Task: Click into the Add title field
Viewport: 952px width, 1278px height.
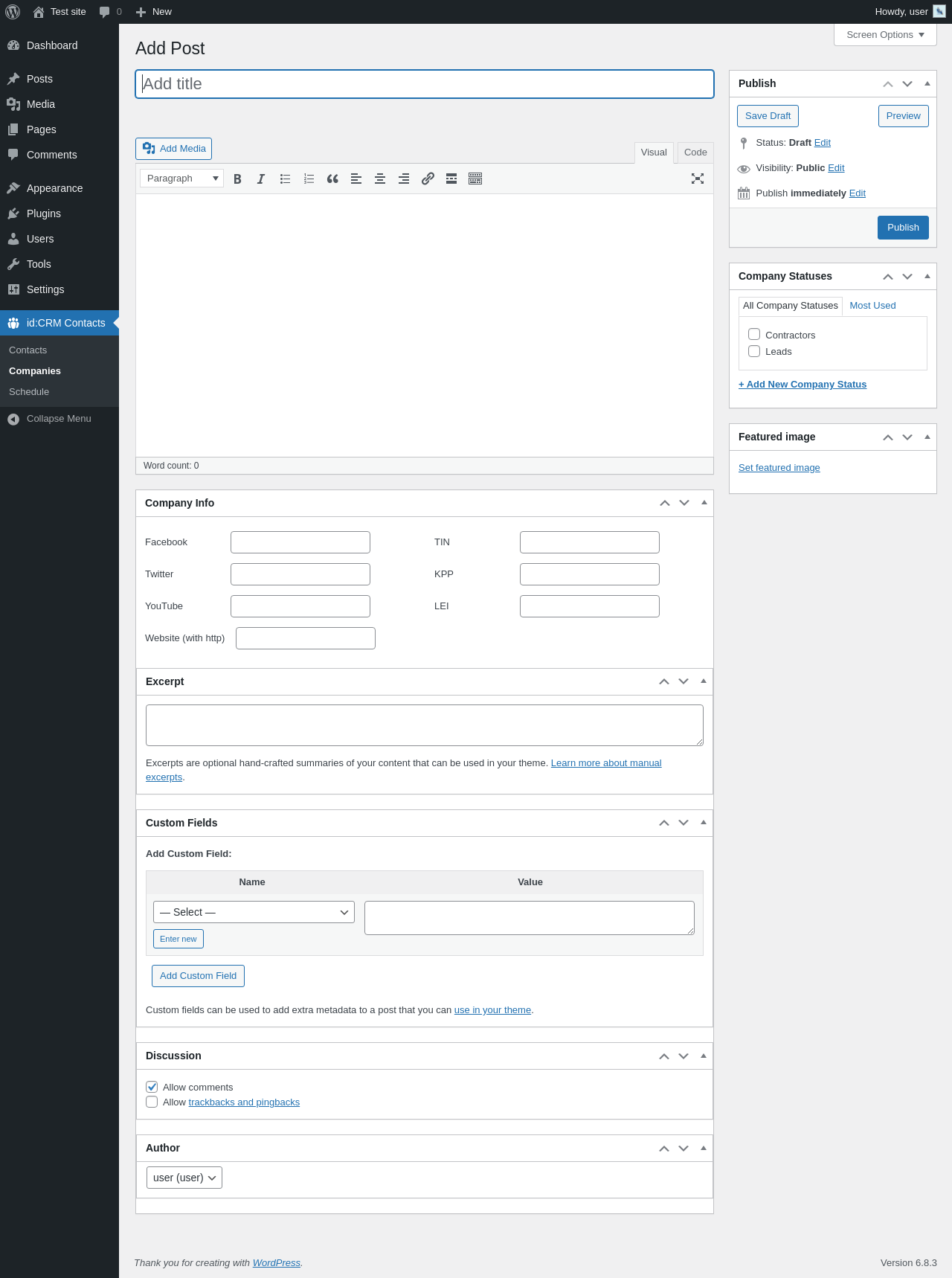Action: pyautogui.click(x=424, y=84)
